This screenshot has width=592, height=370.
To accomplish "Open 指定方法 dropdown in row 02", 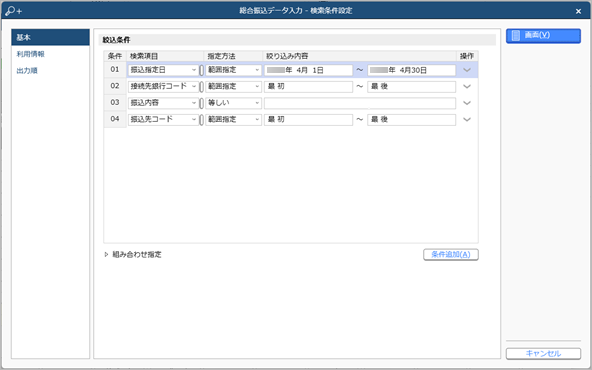I will click(x=233, y=86).
